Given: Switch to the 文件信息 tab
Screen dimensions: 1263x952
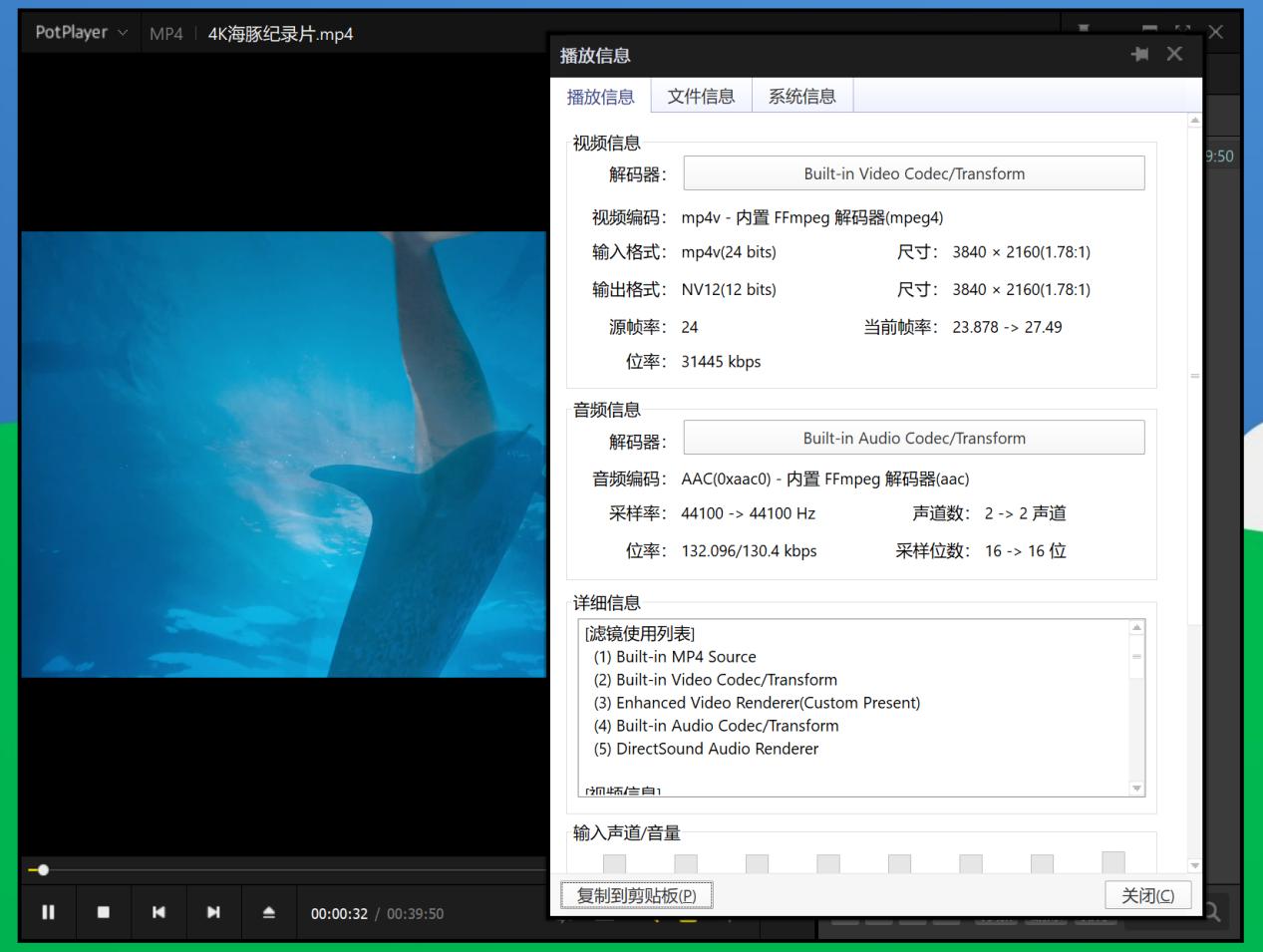Looking at the screenshot, I should (700, 96).
